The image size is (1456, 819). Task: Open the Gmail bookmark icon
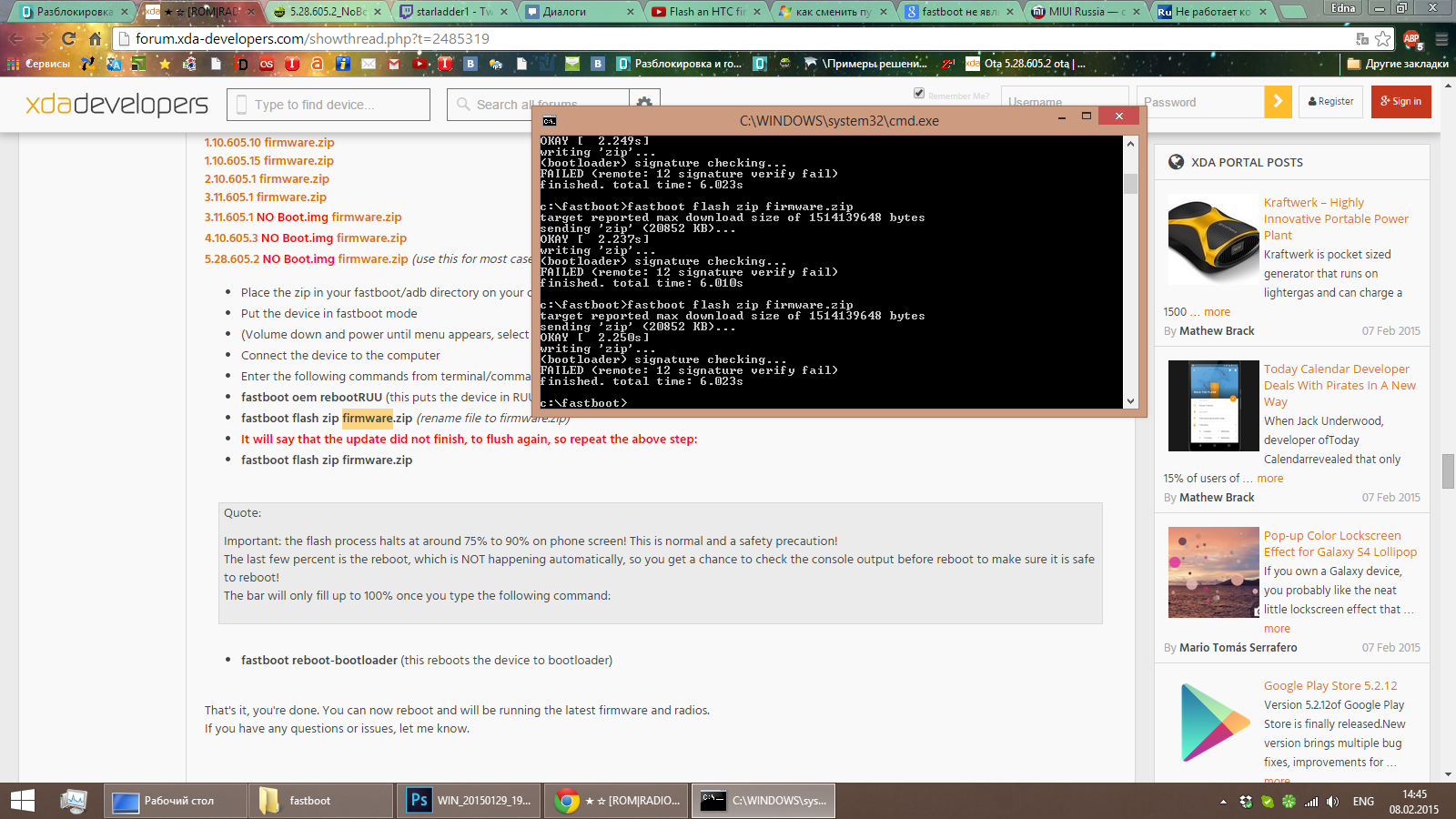coord(393,64)
